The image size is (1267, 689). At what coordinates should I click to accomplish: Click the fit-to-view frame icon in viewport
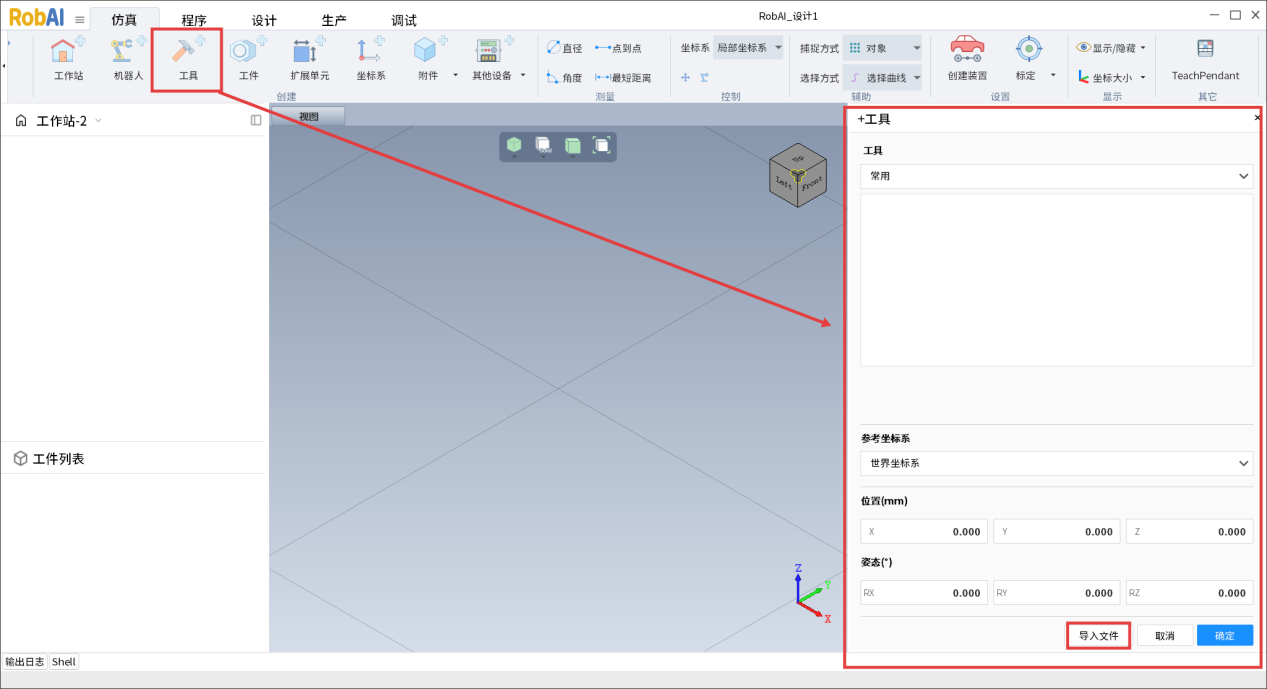(x=601, y=145)
